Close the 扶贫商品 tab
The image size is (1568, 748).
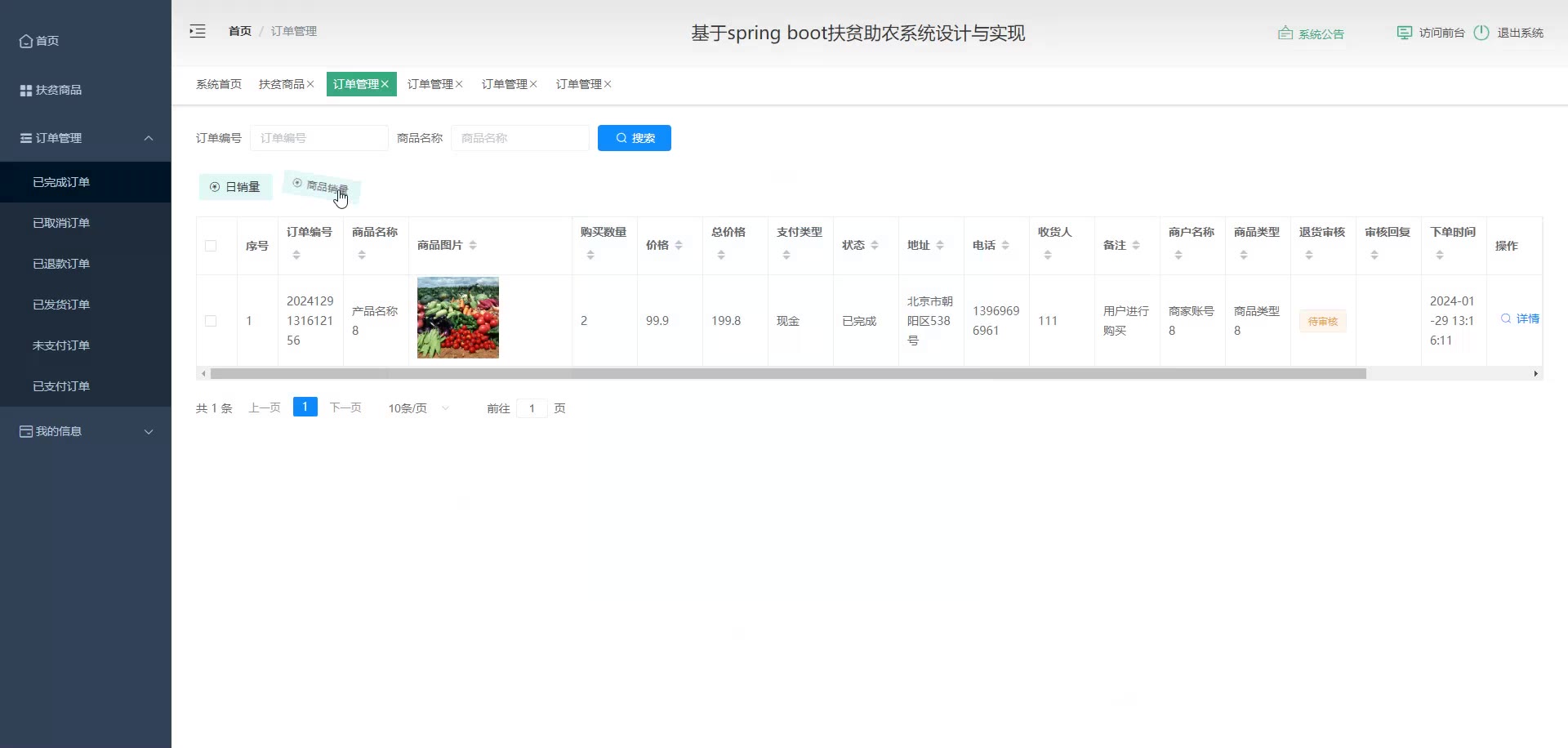point(310,84)
